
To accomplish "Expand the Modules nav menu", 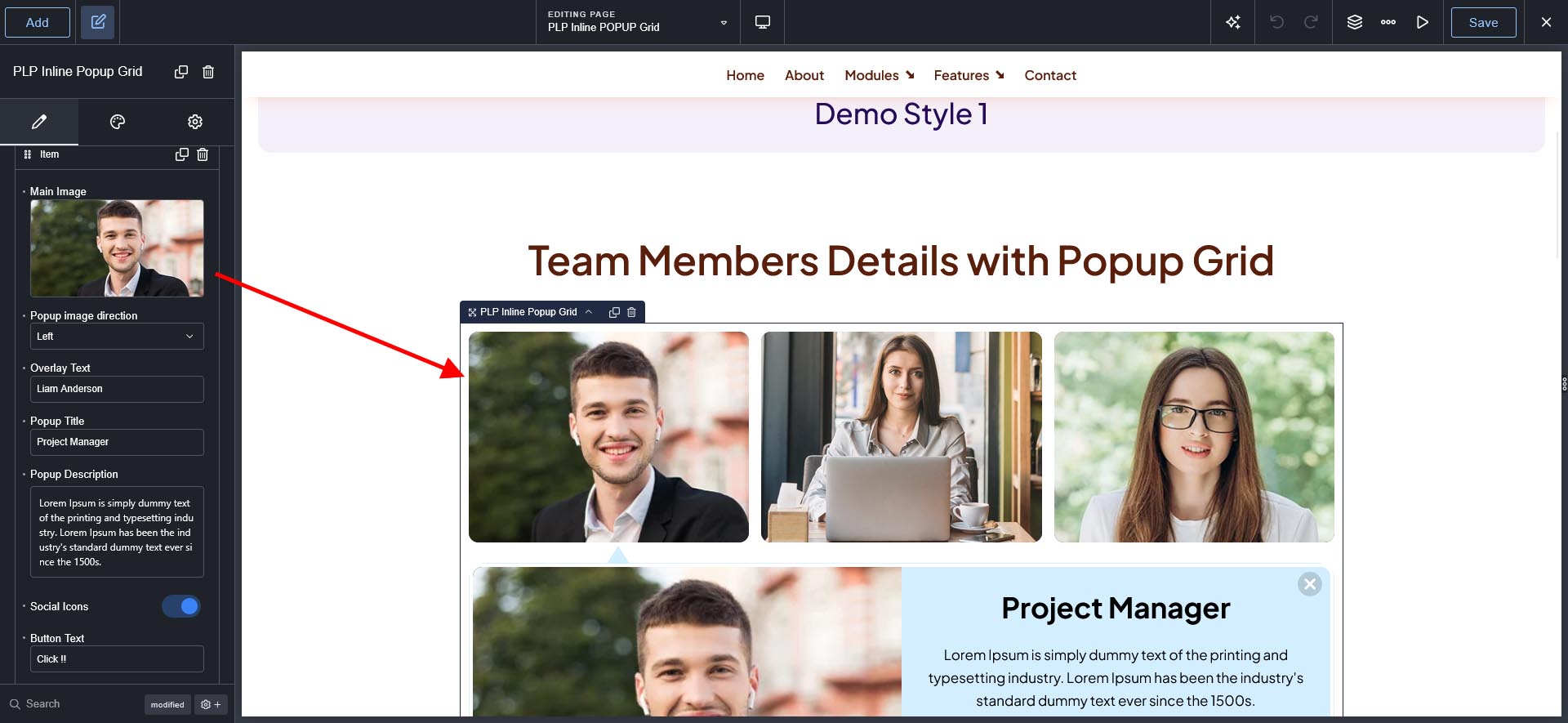I will (880, 75).
